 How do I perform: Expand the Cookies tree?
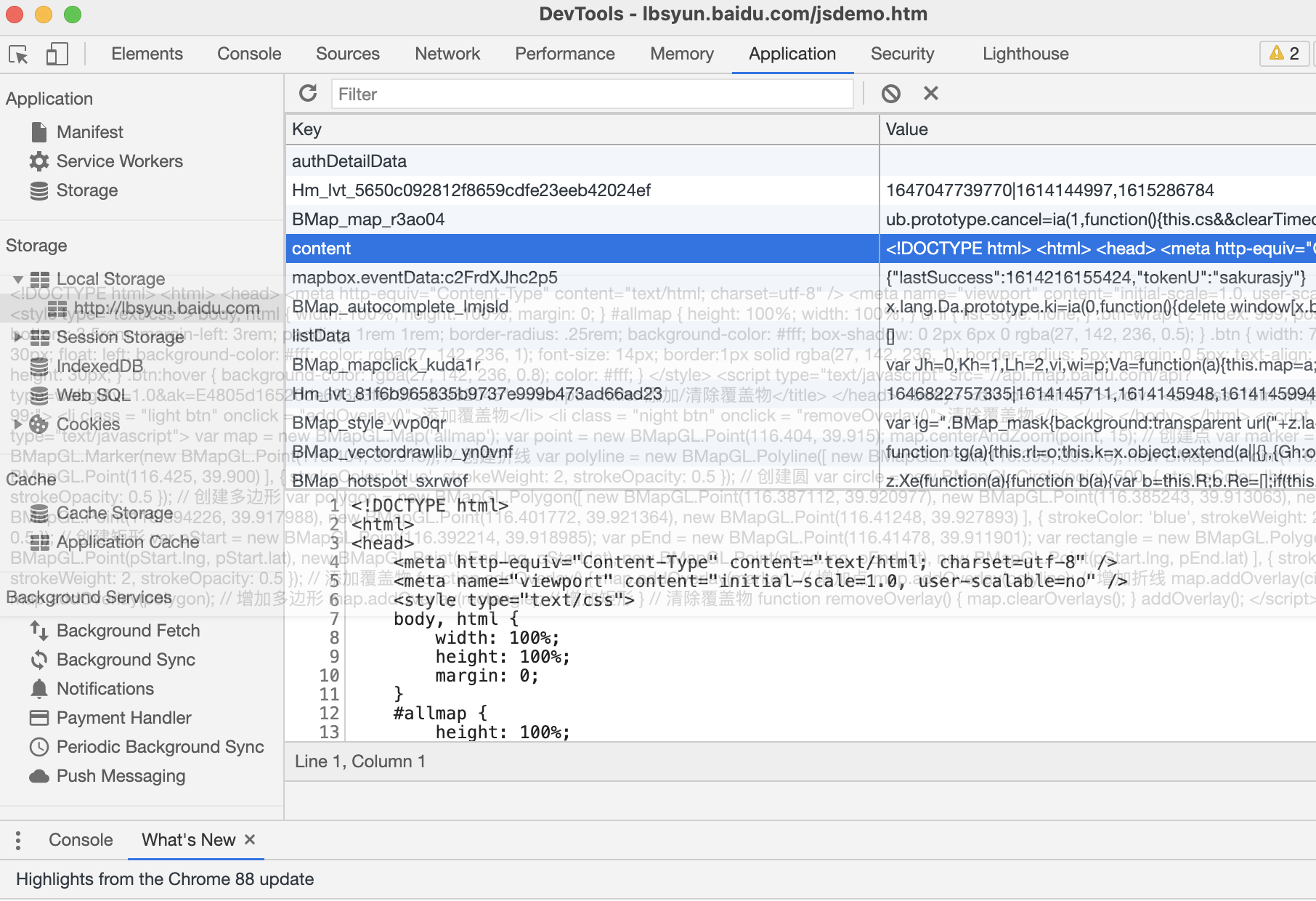click(18, 424)
